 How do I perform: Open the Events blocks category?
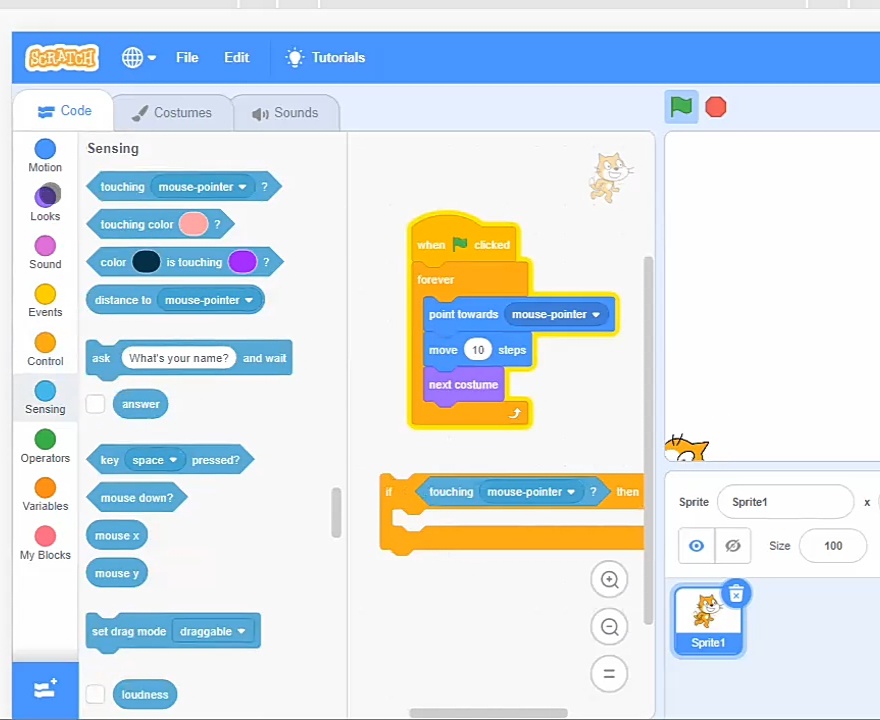pos(45,301)
